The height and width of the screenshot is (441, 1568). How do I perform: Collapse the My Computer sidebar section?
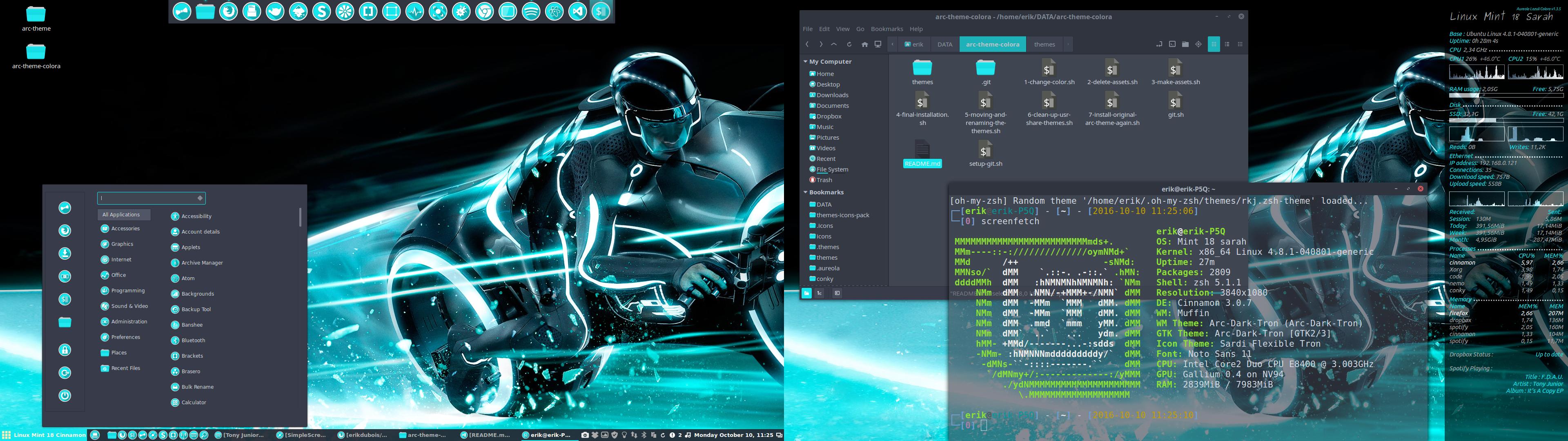pyautogui.click(x=805, y=62)
